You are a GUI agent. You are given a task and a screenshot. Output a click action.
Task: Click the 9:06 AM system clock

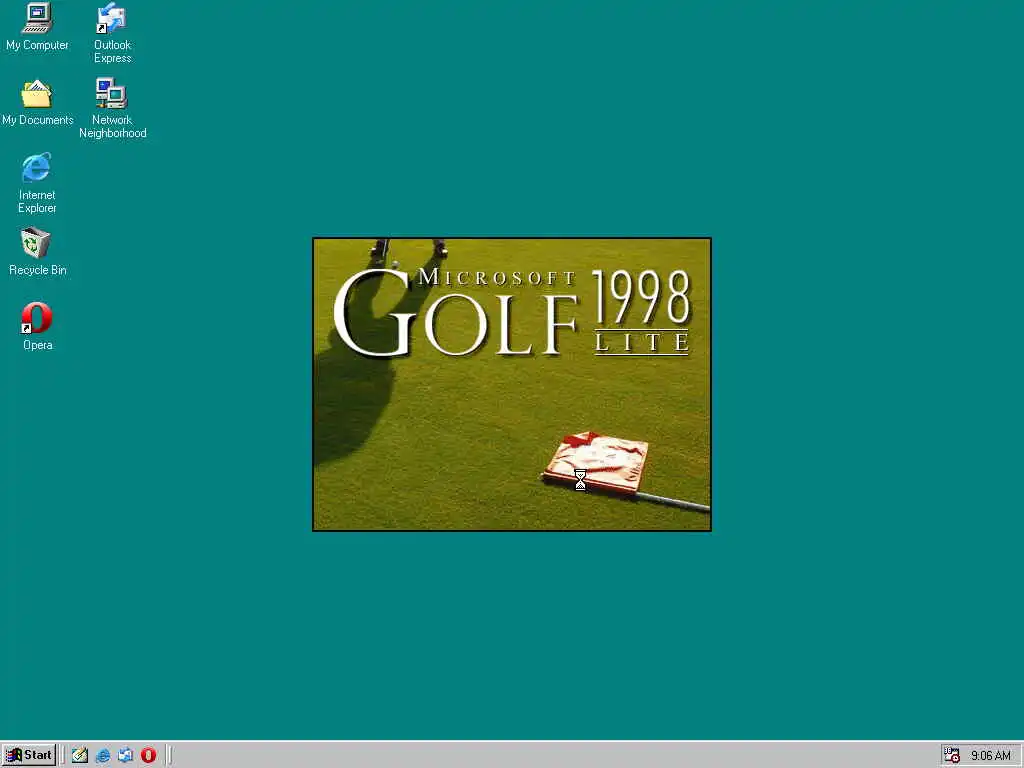pyautogui.click(x=990, y=756)
